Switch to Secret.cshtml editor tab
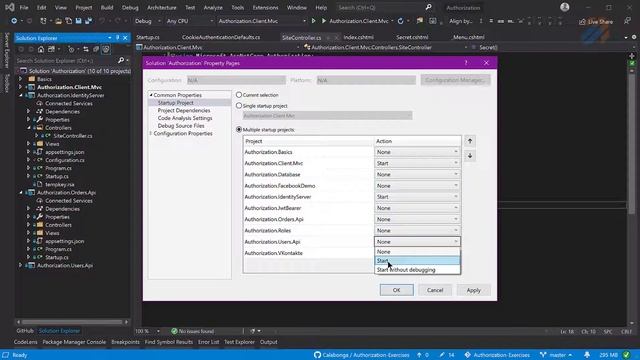Screen dimensions: 640x360 pyautogui.click(x=412, y=37)
